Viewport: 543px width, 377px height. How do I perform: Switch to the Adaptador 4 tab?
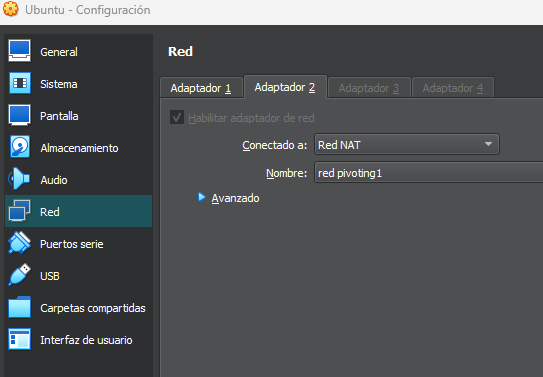[453, 88]
